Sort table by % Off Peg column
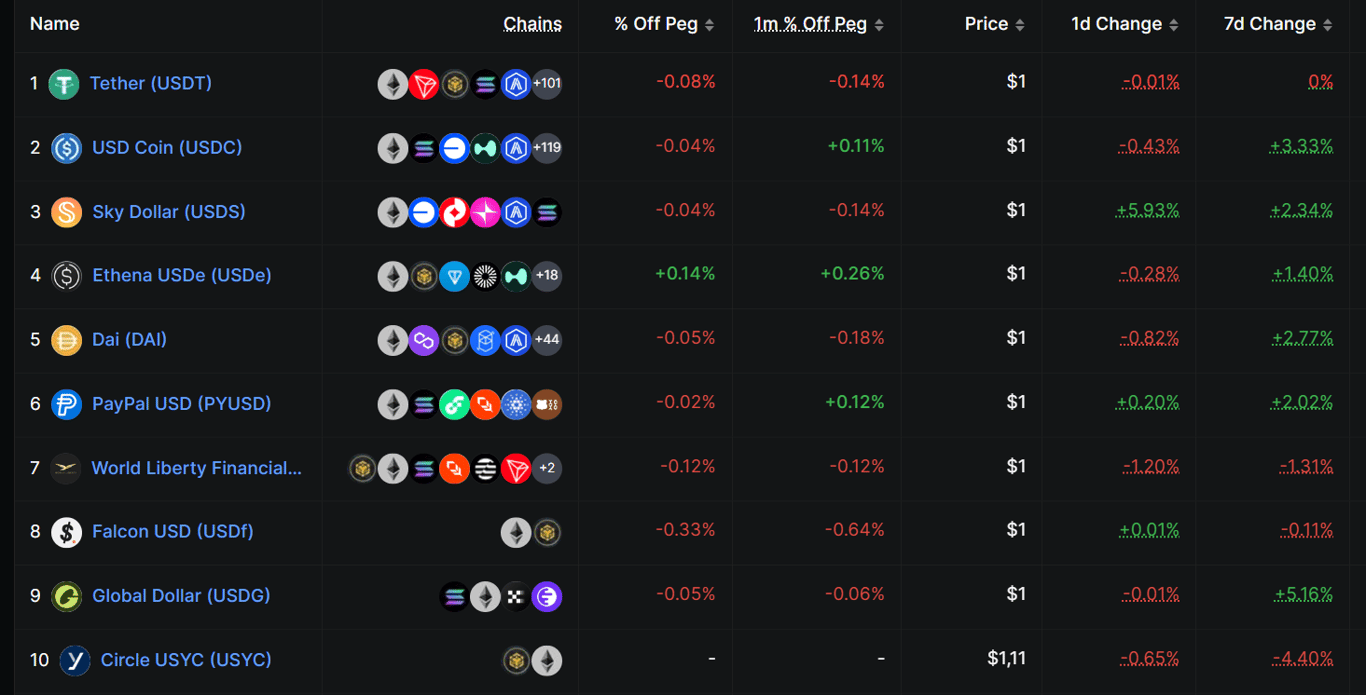This screenshot has height=695, width=1366. [664, 24]
